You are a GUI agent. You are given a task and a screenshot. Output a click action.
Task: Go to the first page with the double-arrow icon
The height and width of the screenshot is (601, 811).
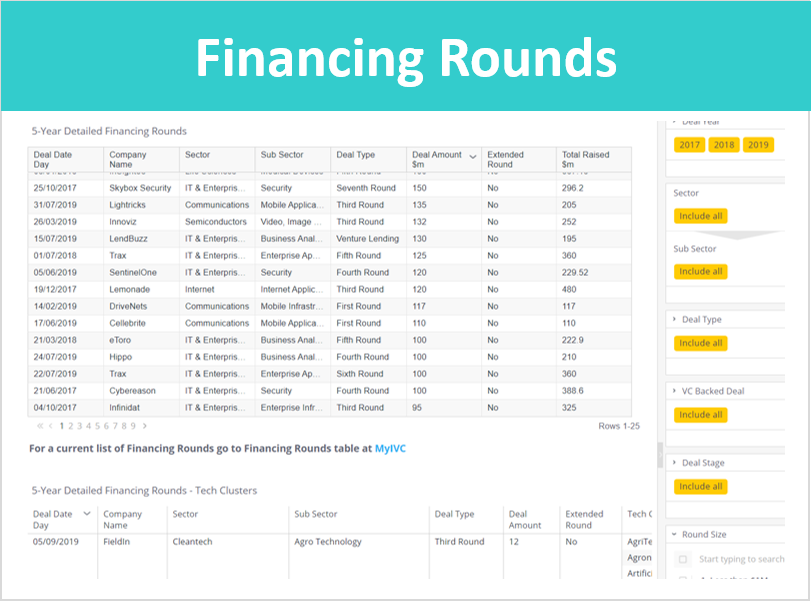(40, 426)
